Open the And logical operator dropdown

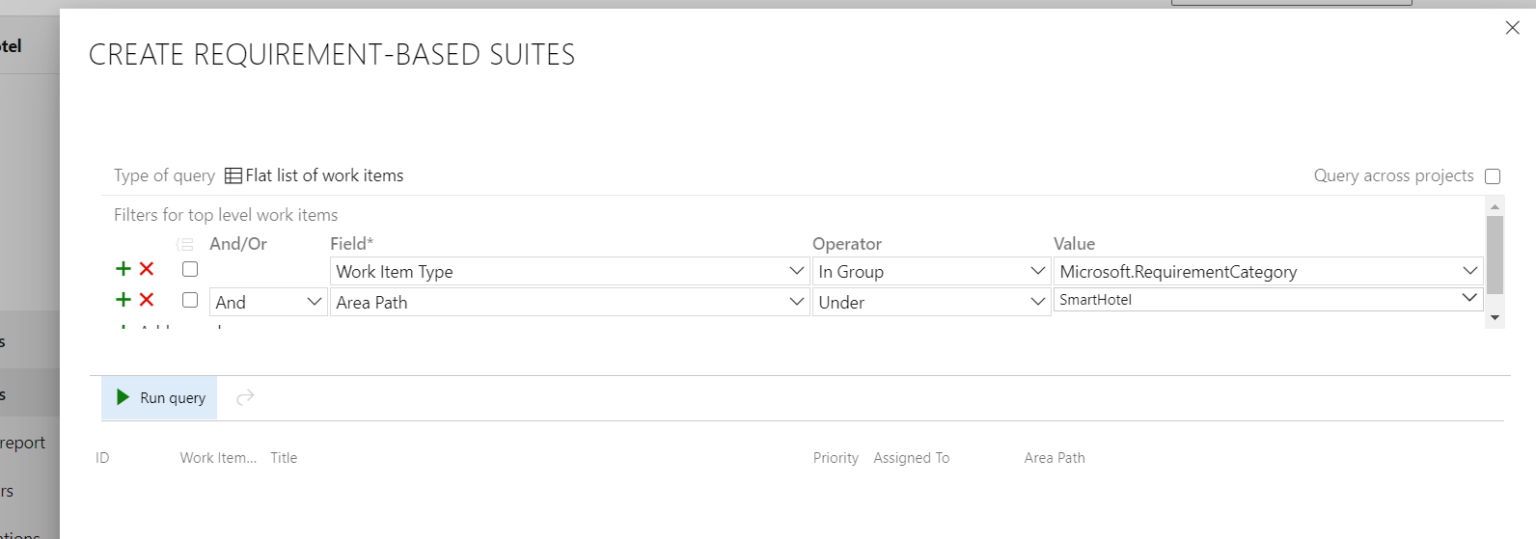tap(268, 302)
